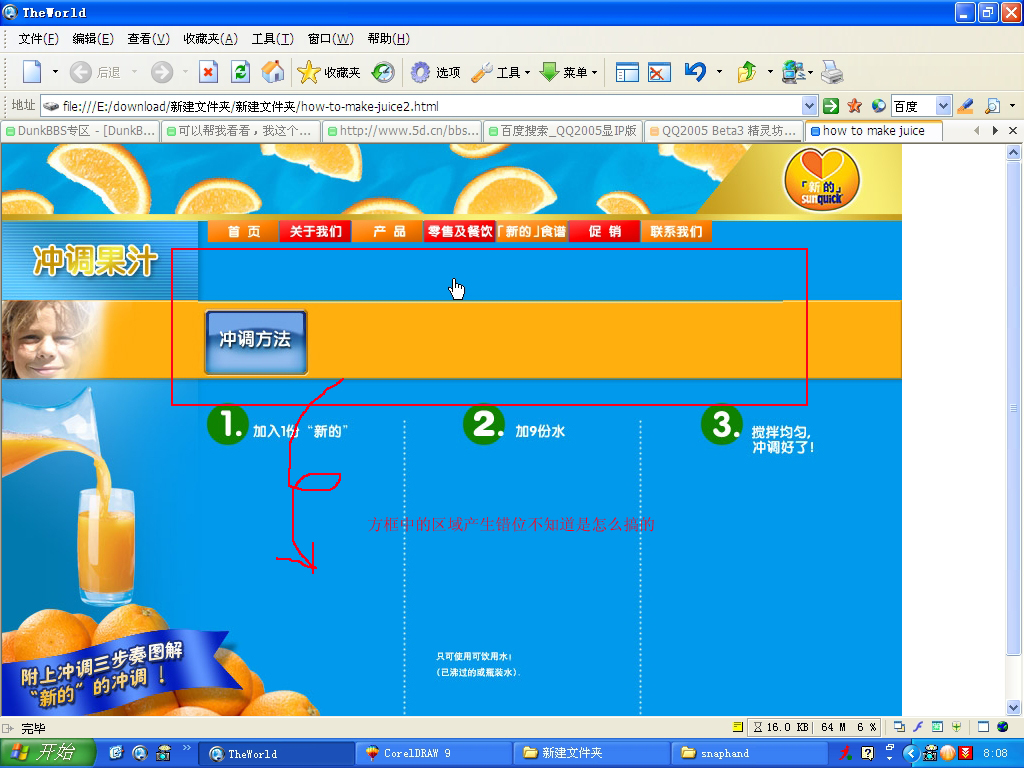This screenshot has height=768, width=1024.
Task: Click the globe search-engine icon
Action: point(878,106)
